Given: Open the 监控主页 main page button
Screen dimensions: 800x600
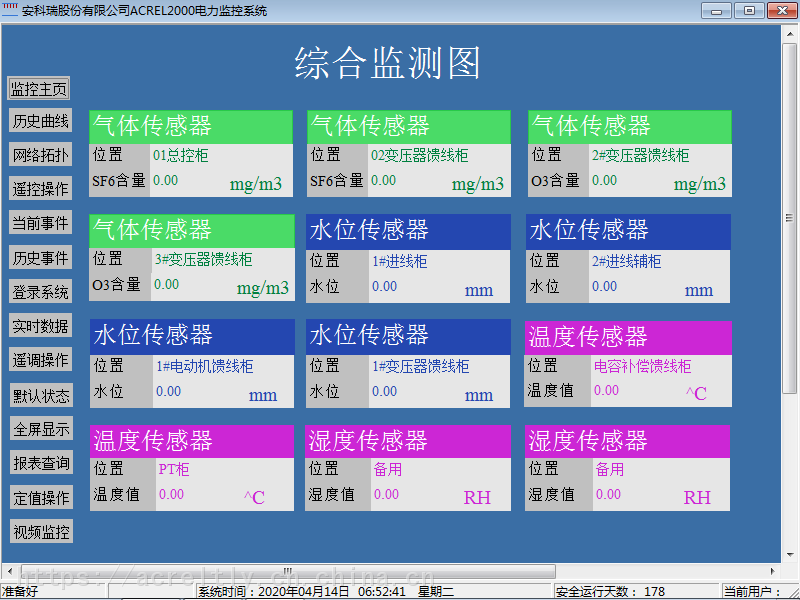Looking at the screenshot, I should click(39, 89).
